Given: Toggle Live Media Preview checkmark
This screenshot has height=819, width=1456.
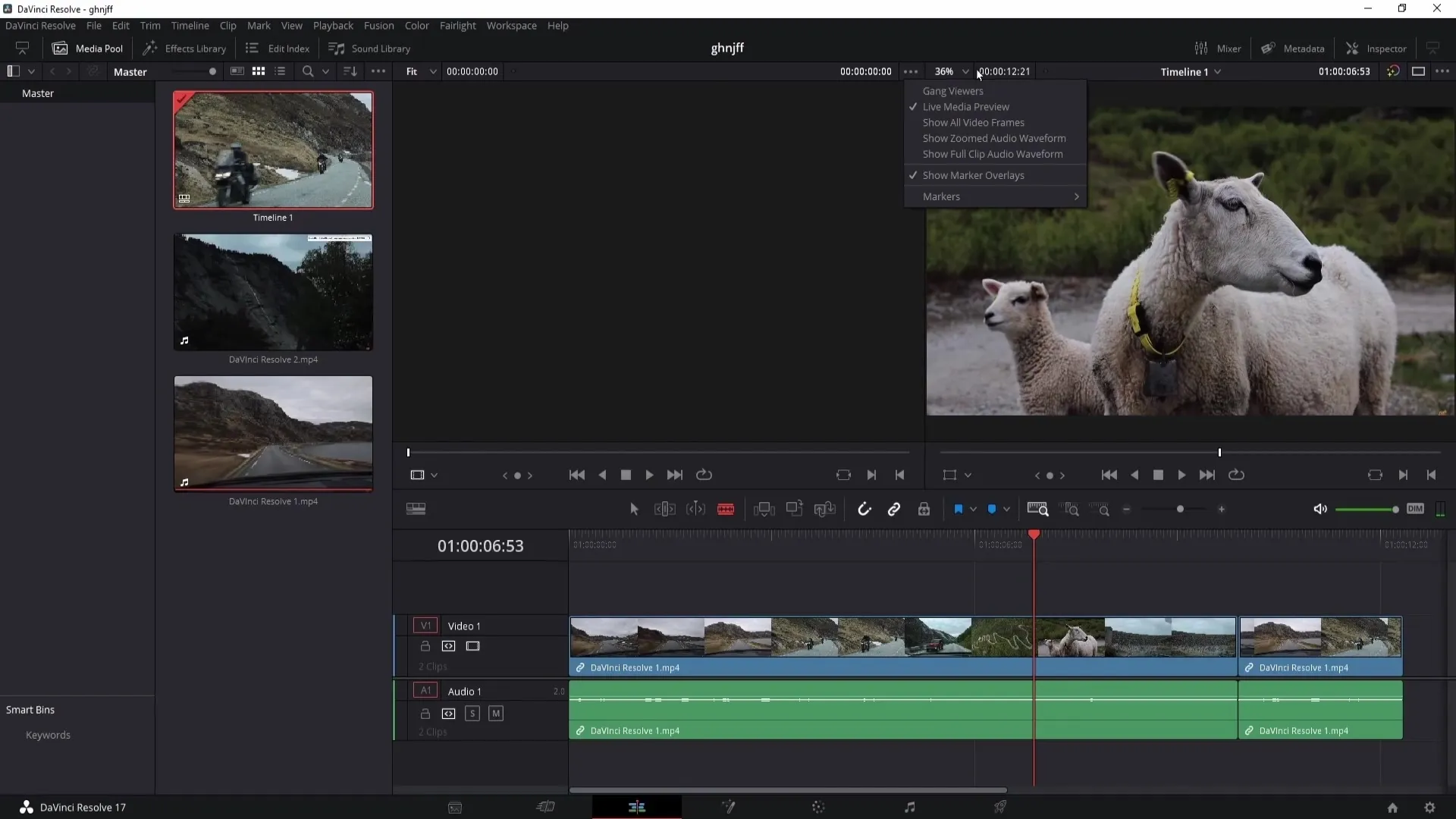Looking at the screenshot, I should [965, 107].
